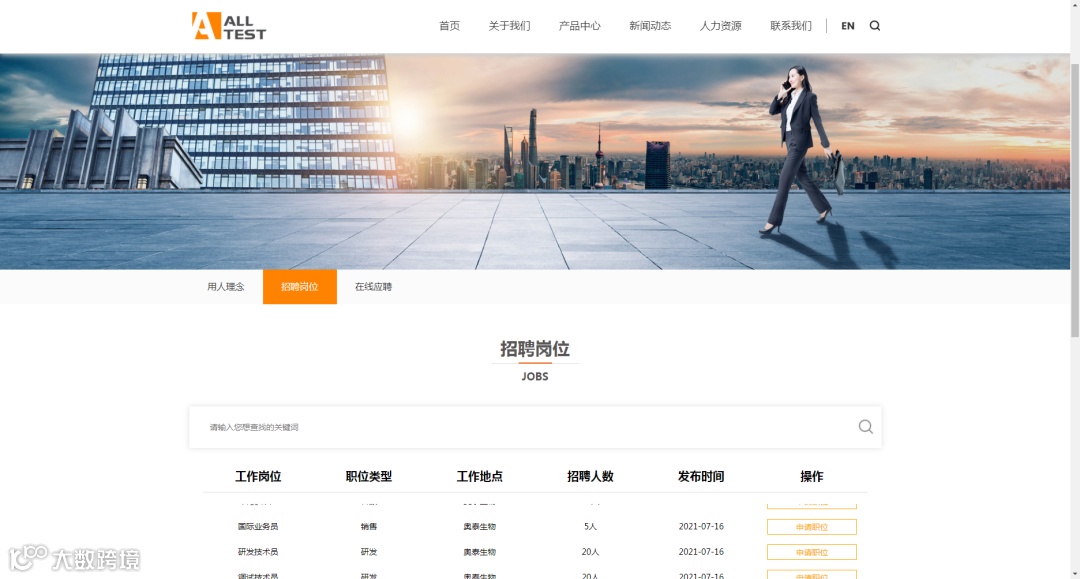Click the skyline banner image
This screenshot has width=1080, height=579.
(x=534, y=161)
